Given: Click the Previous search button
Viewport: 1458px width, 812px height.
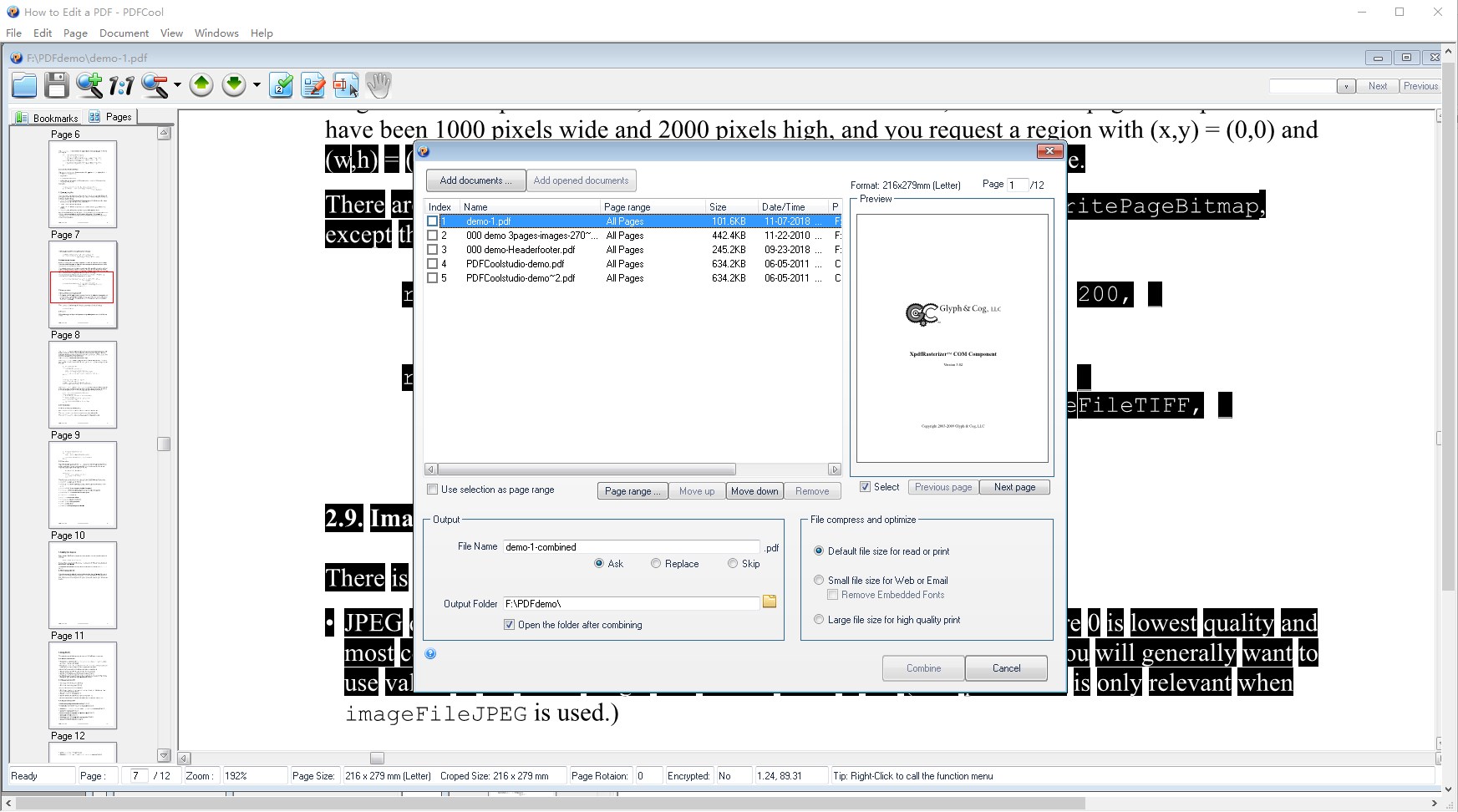Looking at the screenshot, I should click(1420, 86).
